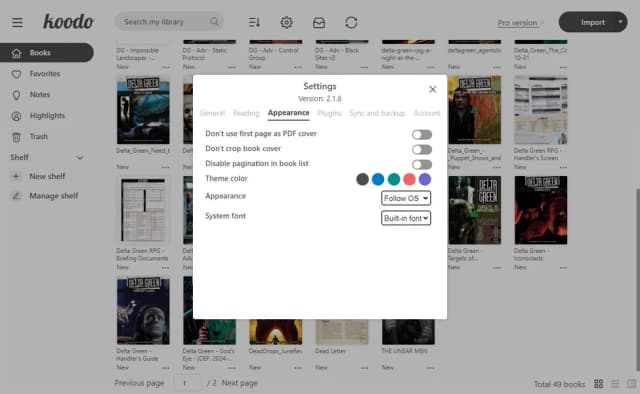Image resolution: width=640 pixels, height=394 pixels.
Task: Open more options for THE UNEAR MEN
Action: [x=430, y=368]
